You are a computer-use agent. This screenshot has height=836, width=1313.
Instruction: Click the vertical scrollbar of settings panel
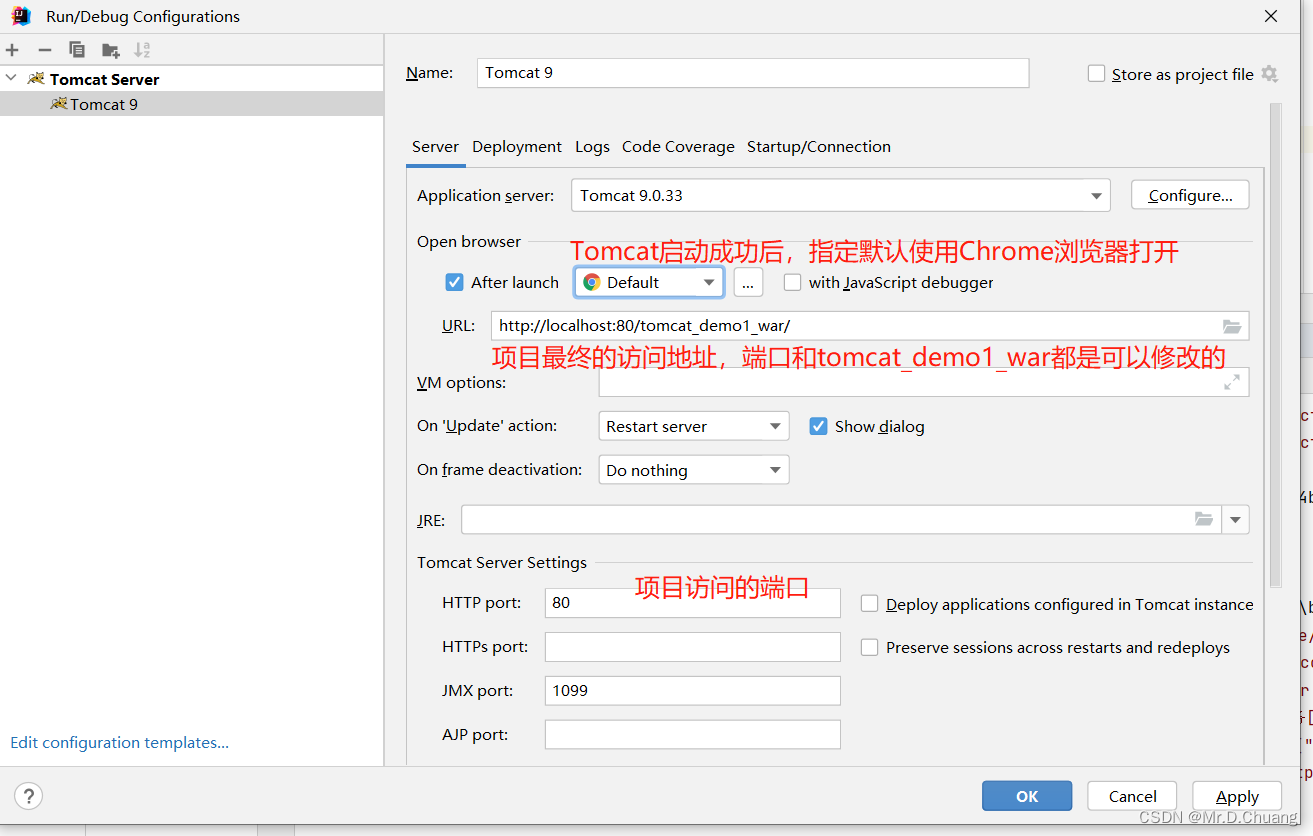pos(1275,345)
